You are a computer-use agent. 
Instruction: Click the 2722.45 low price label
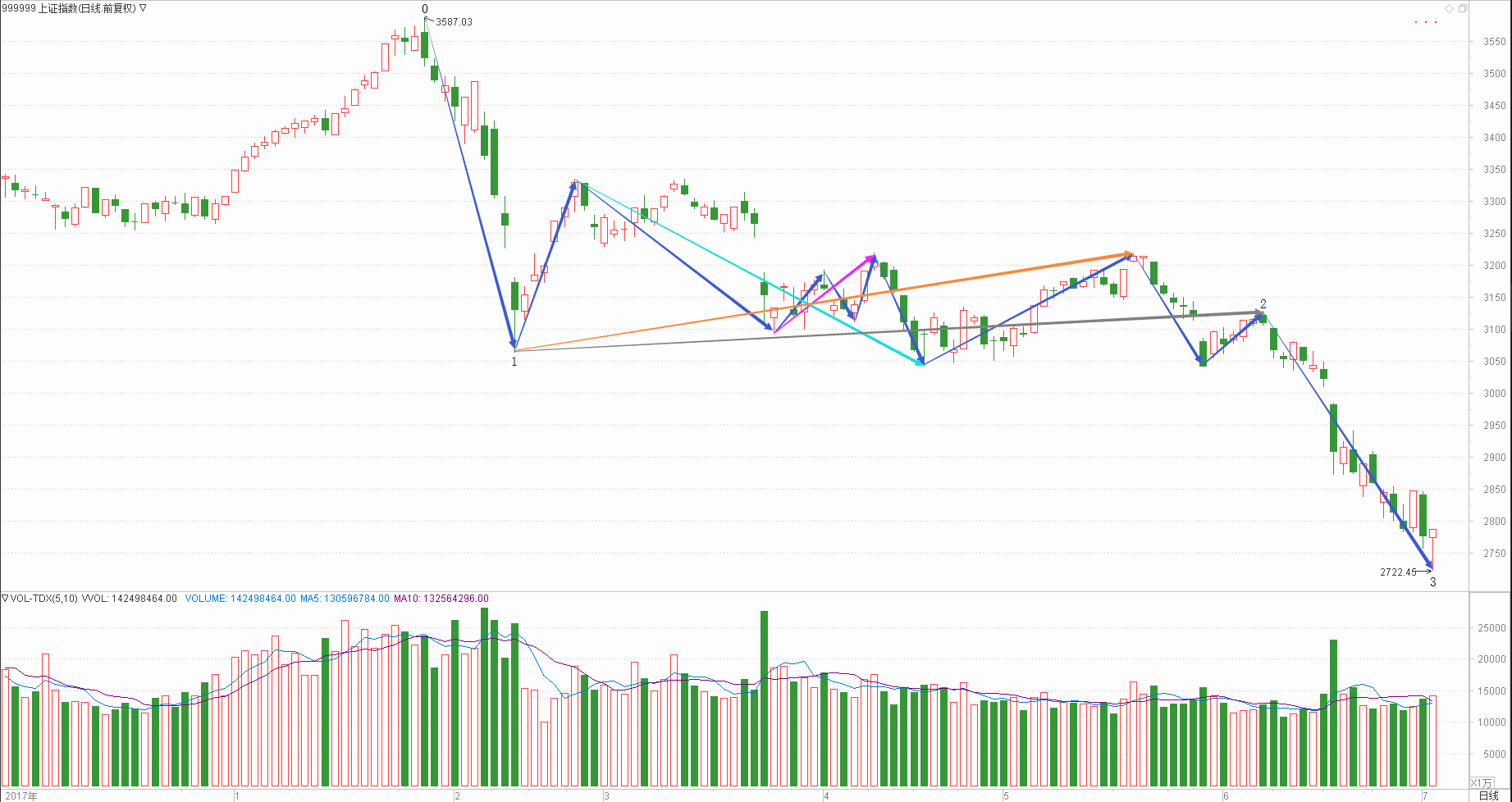point(1398,572)
